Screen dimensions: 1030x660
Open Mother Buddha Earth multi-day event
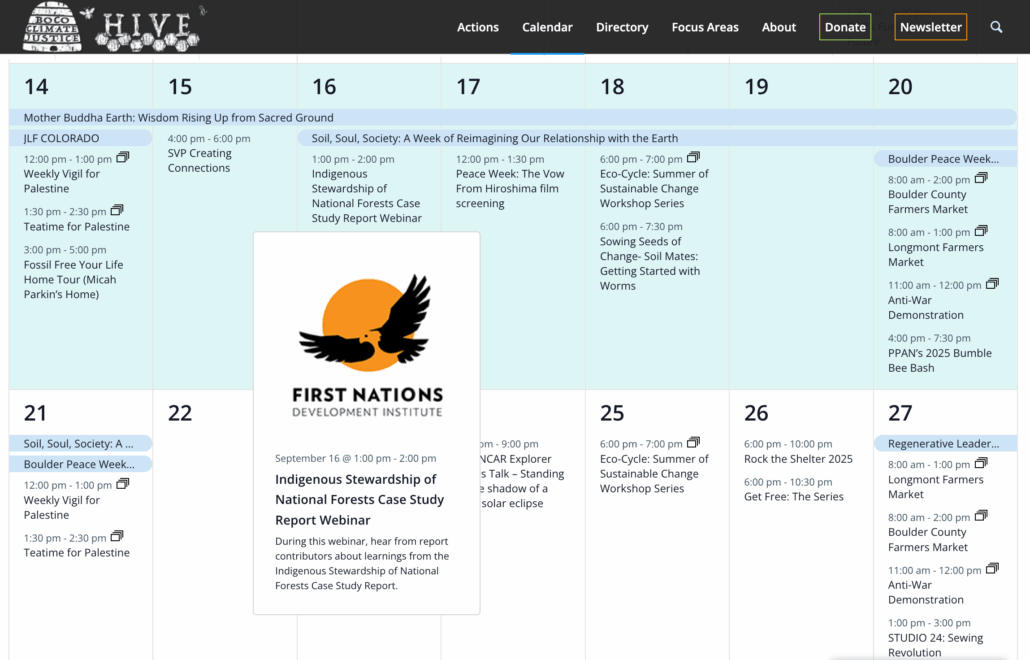pyautogui.click(x=179, y=117)
